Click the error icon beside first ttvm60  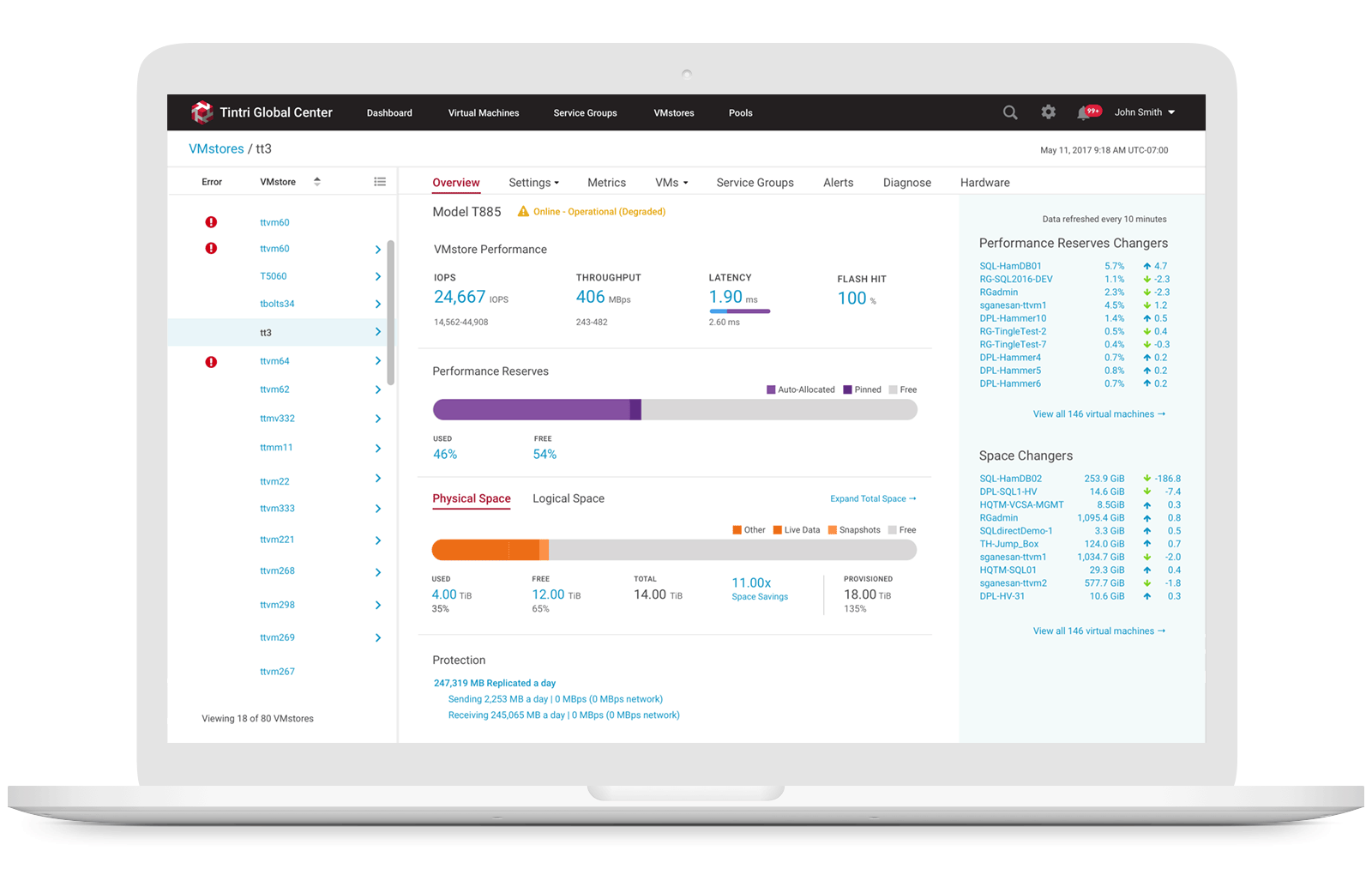coord(211,222)
